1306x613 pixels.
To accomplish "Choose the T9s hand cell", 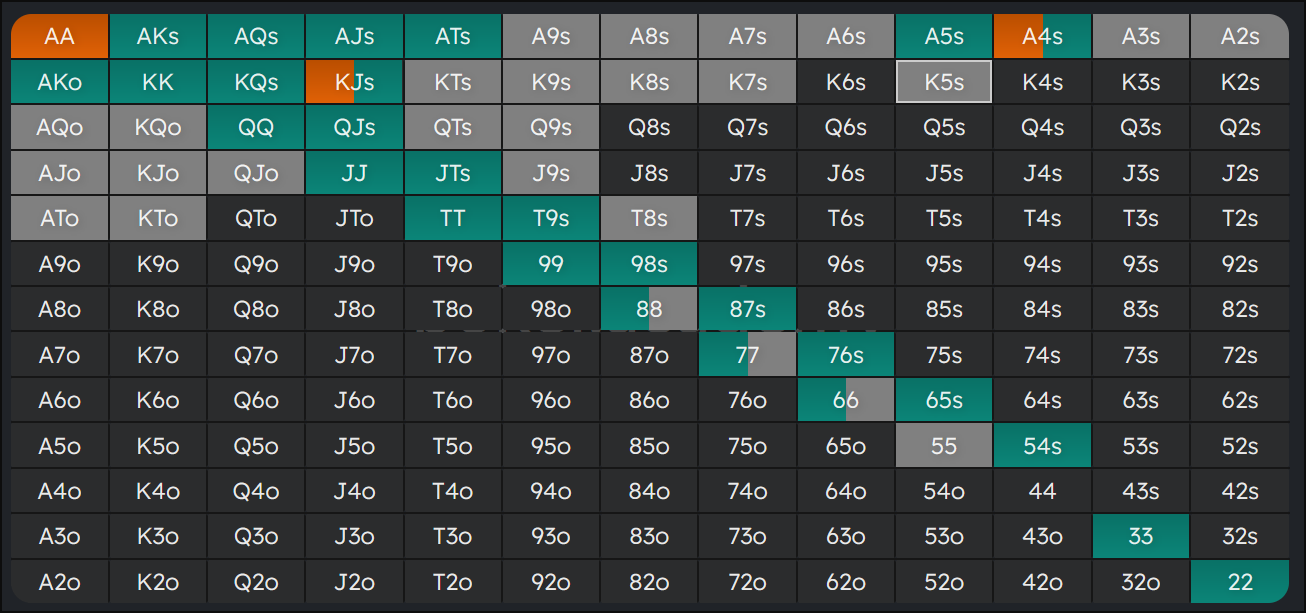I will (x=551, y=218).
